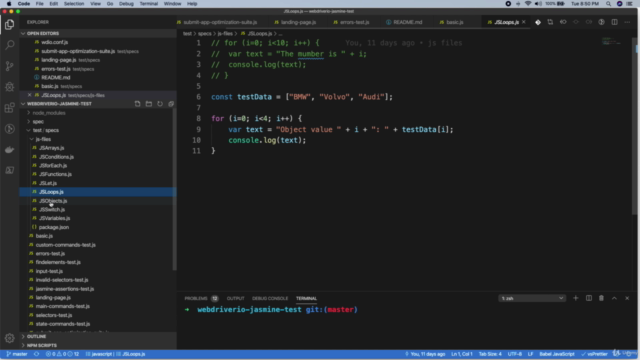This screenshot has width=640, height=360.
Task: Open package.json in file tree
Action: pyautogui.click(x=53, y=227)
